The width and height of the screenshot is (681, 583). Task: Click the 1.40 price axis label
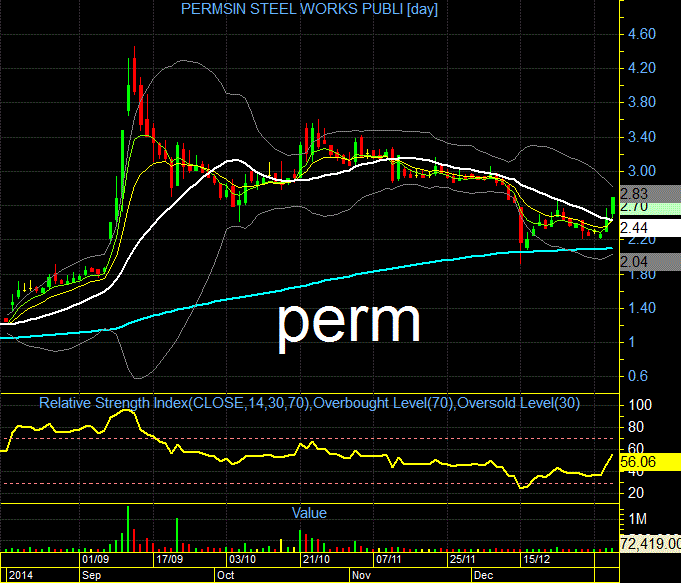point(641,308)
